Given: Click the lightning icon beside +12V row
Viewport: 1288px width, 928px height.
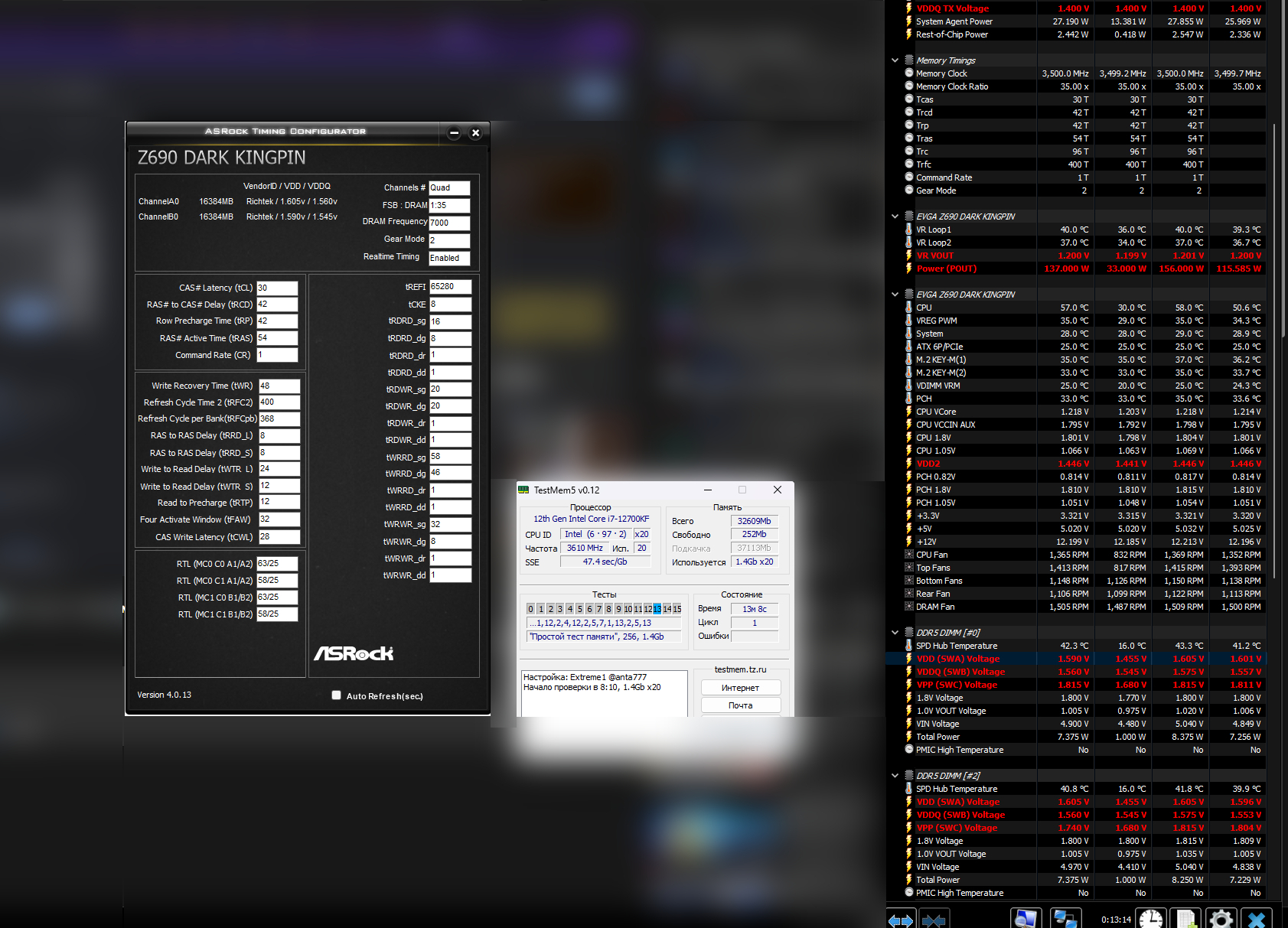Looking at the screenshot, I should [909, 542].
